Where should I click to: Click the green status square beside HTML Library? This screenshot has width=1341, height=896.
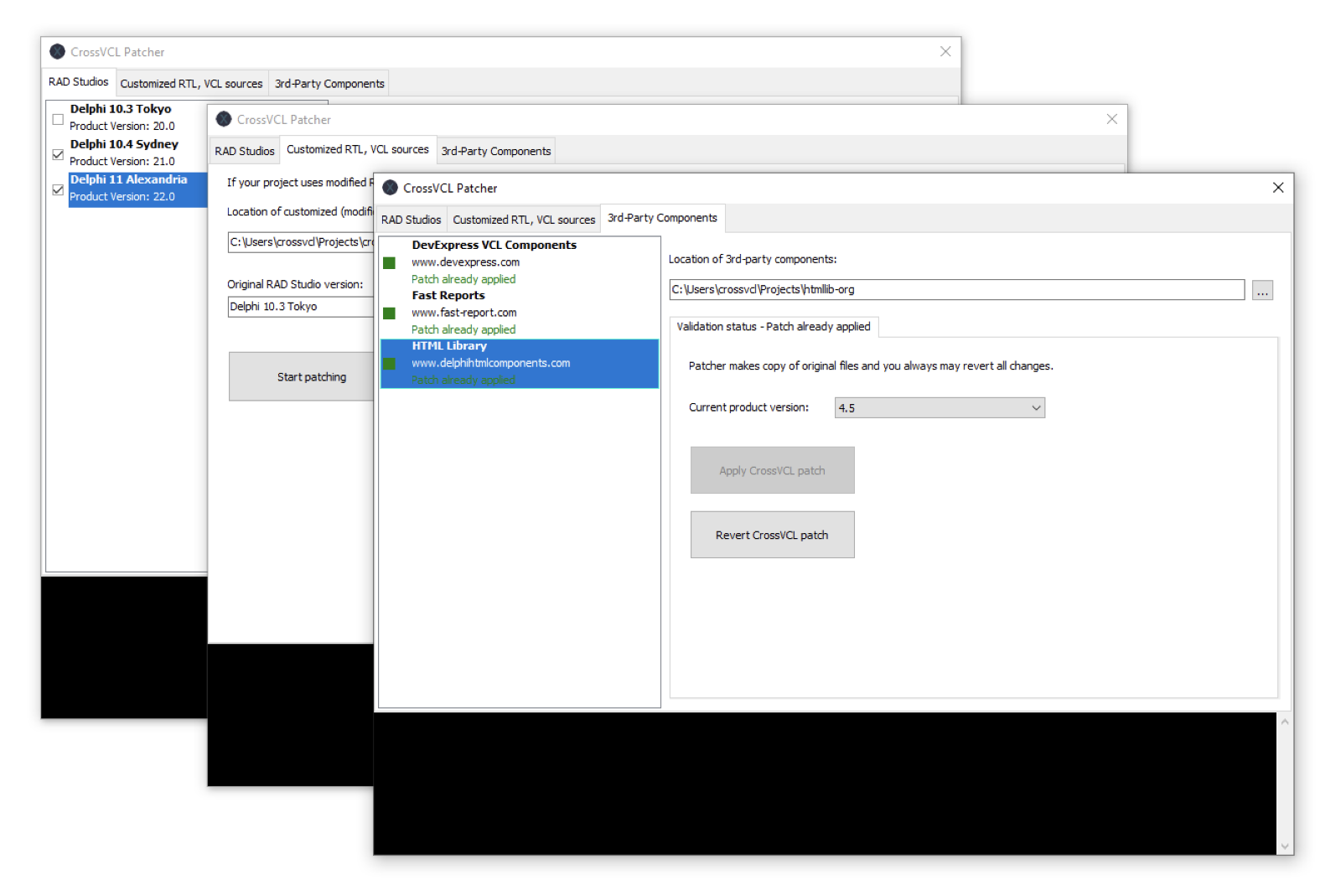389,364
